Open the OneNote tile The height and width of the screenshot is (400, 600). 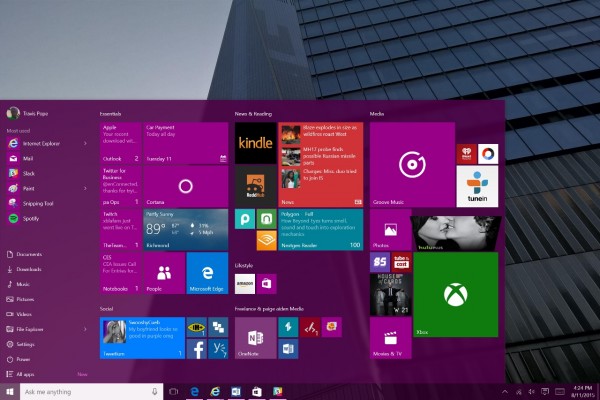tap(255, 338)
